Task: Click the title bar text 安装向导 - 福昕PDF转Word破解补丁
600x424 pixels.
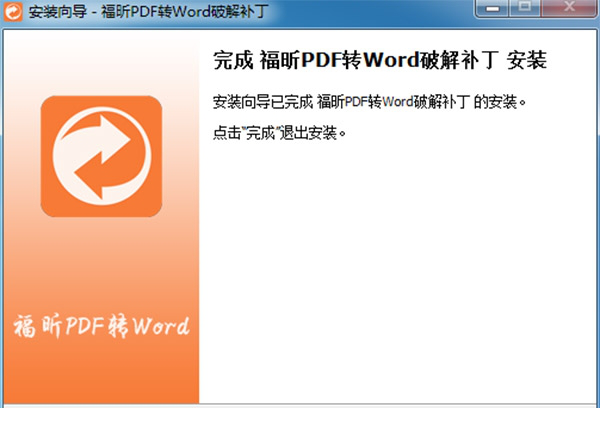Action: (x=148, y=11)
